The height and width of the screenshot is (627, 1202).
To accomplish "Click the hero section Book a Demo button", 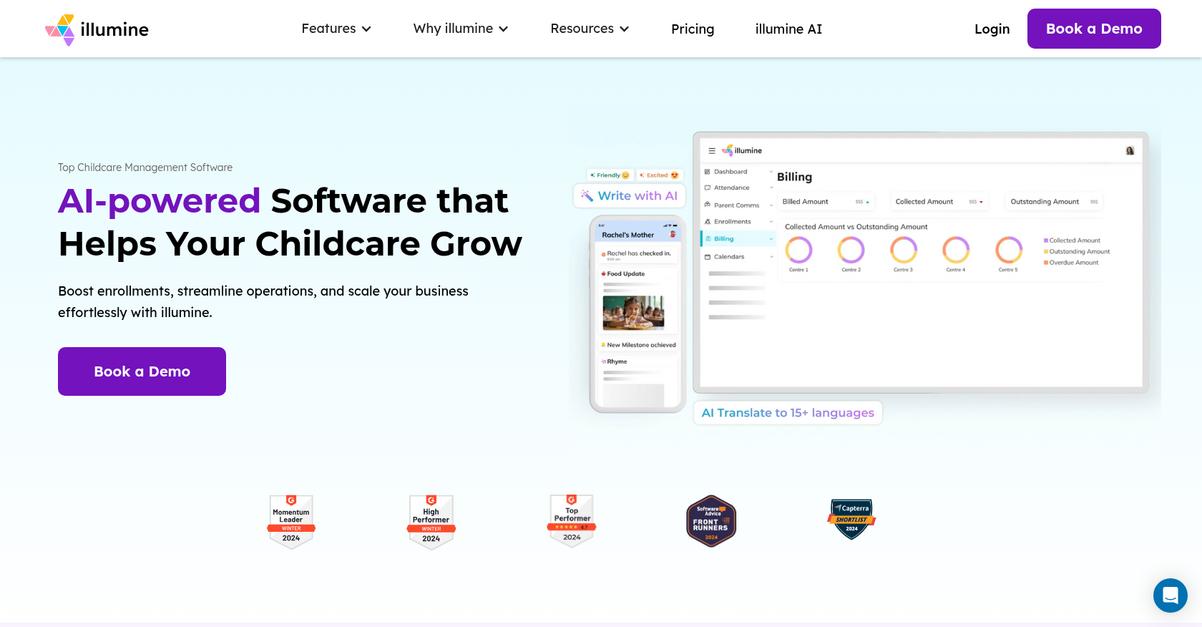I will tap(142, 371).
